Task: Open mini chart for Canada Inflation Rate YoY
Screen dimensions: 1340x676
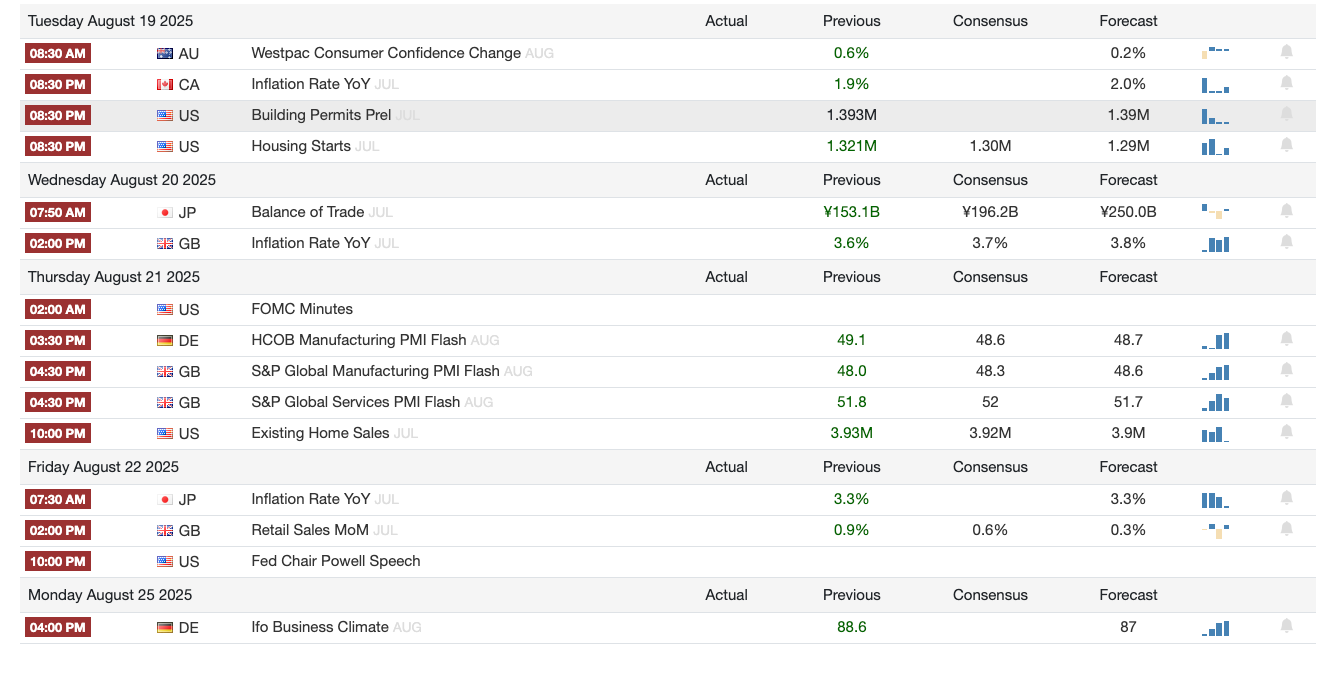Action: (x=1215, y=85)
